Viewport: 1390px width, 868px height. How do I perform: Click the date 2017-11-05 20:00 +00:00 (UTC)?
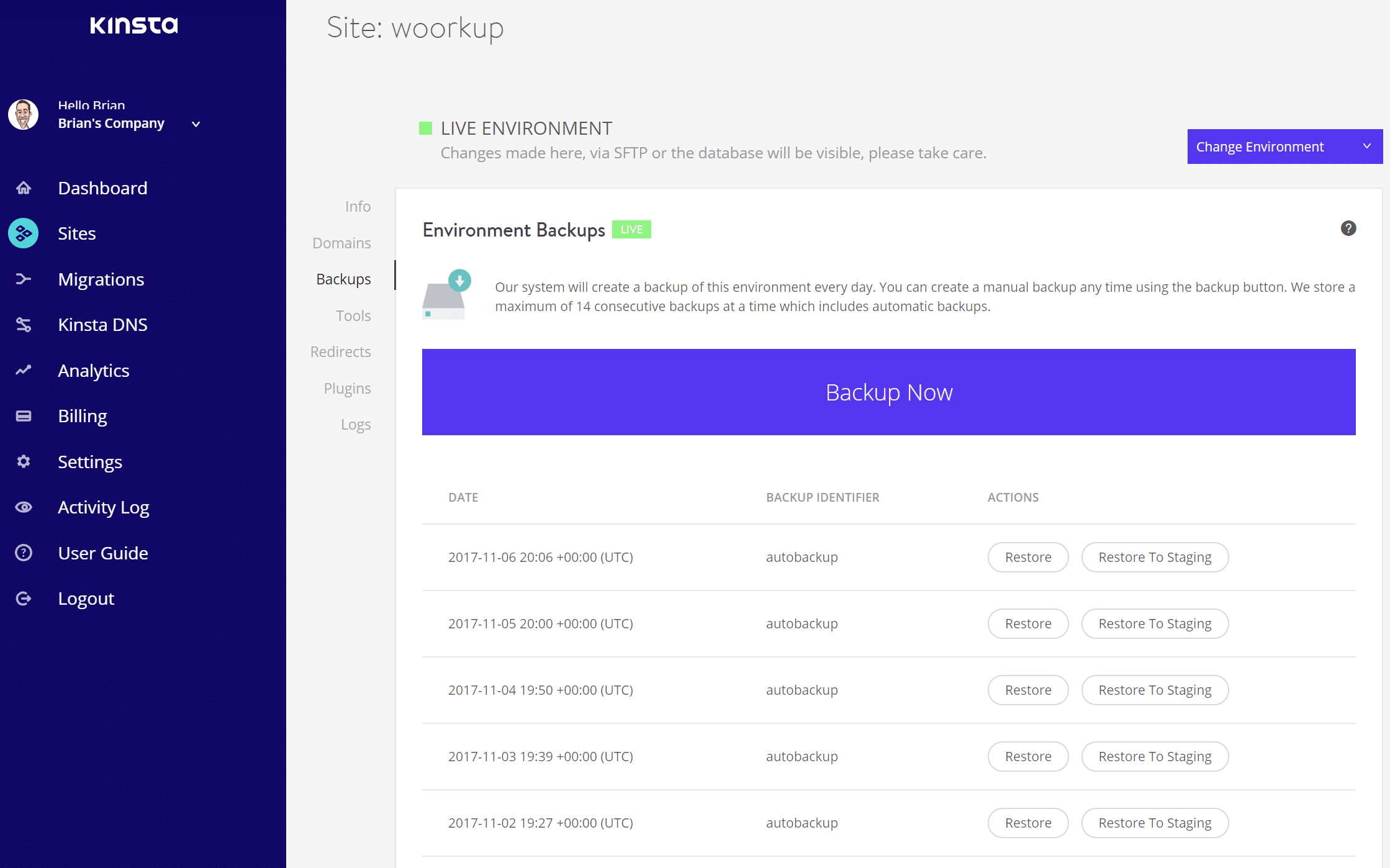point(541,623)
